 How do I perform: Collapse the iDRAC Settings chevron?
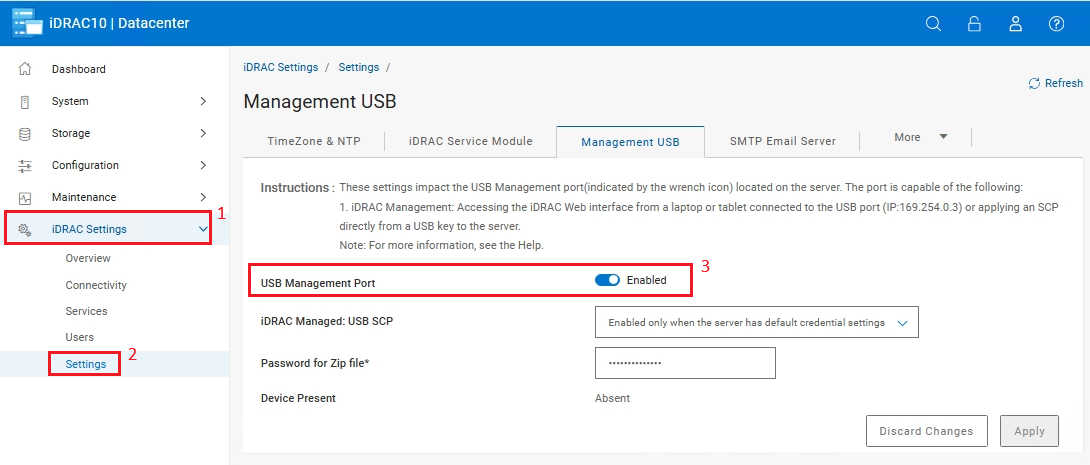click(203, 229)
